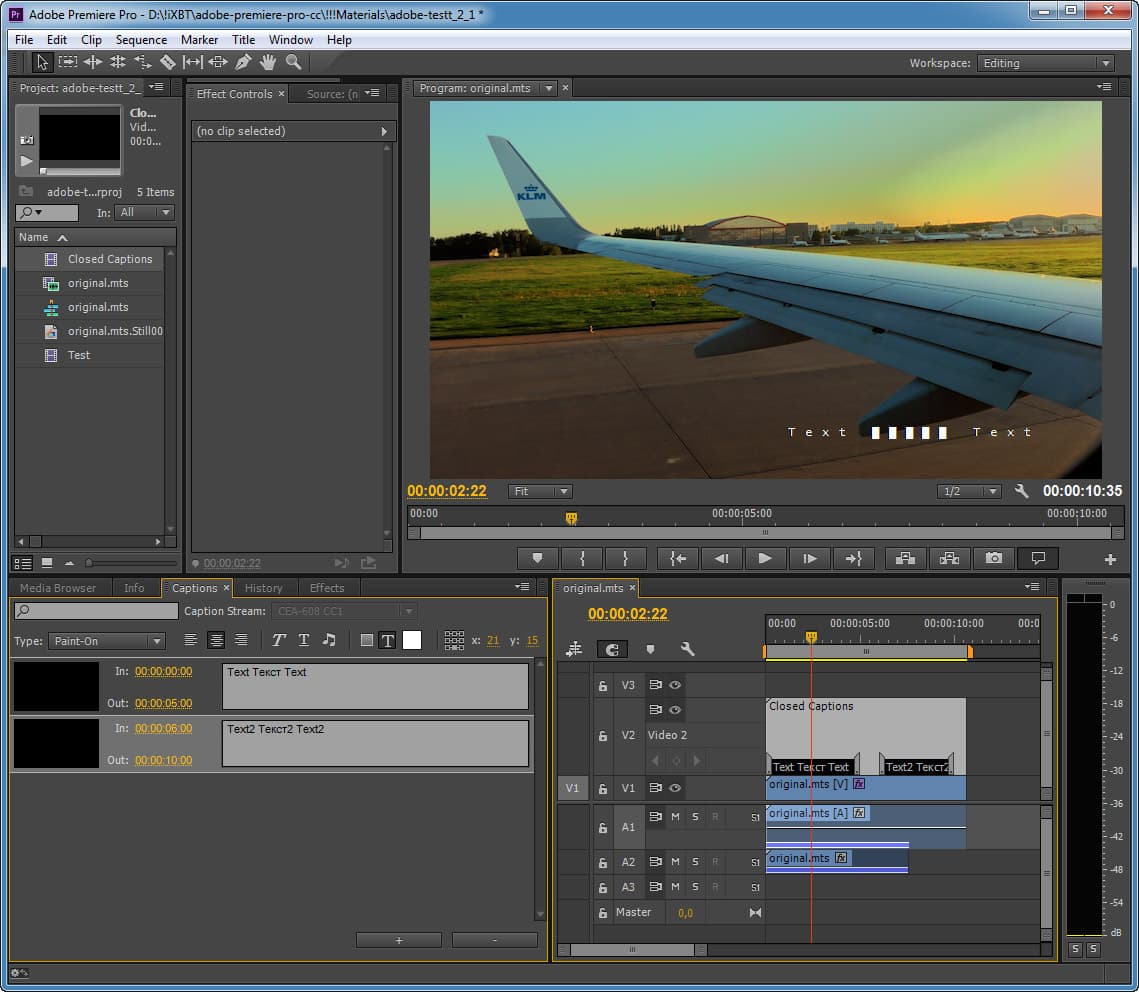Expand the Workspace dropdown showing Editing

tap(1045, 63)
